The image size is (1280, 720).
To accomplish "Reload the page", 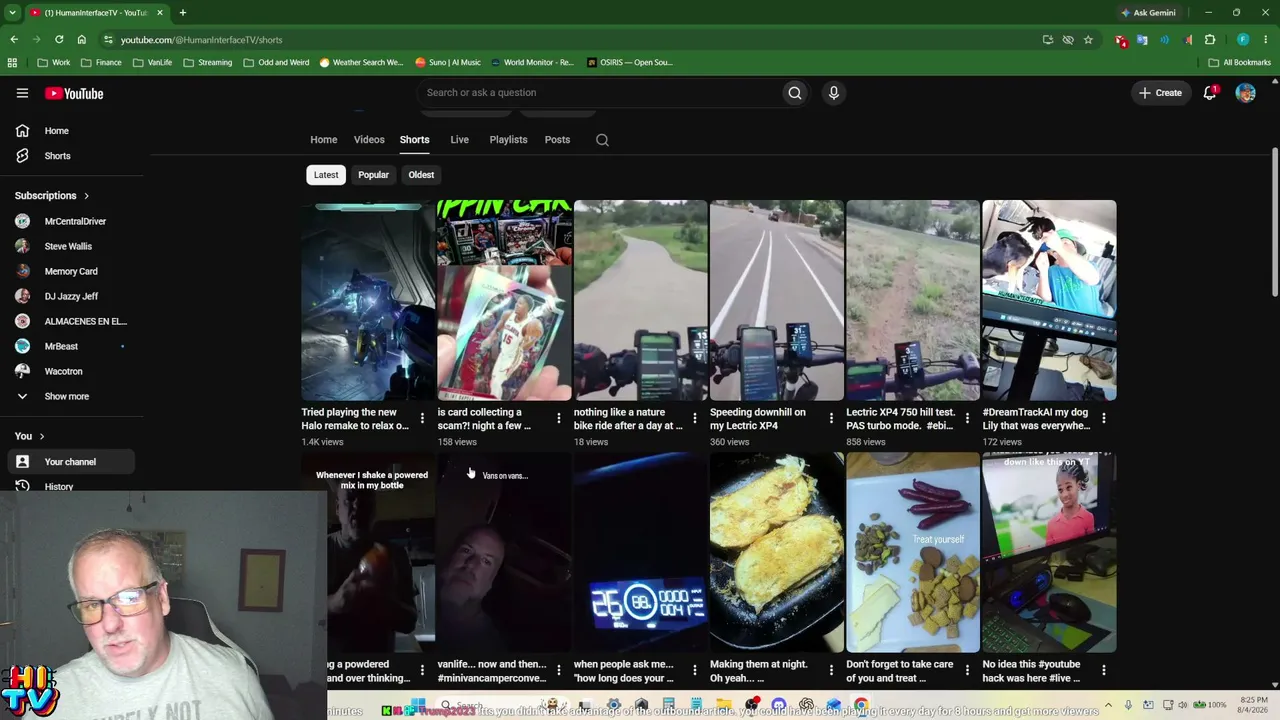I will pyautogui.click(x=59, y=40).
